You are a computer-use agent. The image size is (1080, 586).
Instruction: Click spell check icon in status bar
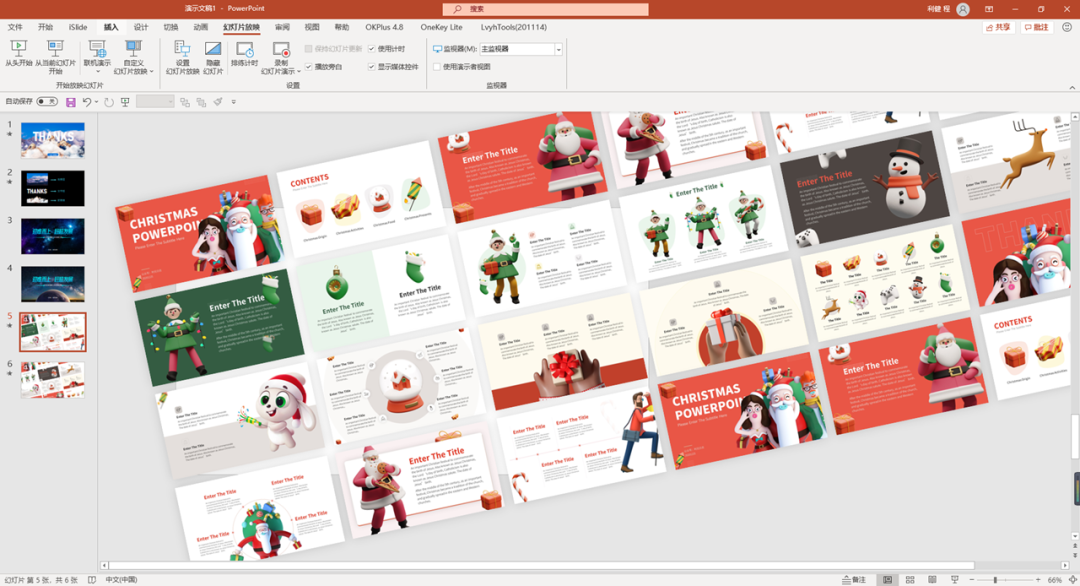(x=92, y=580)
